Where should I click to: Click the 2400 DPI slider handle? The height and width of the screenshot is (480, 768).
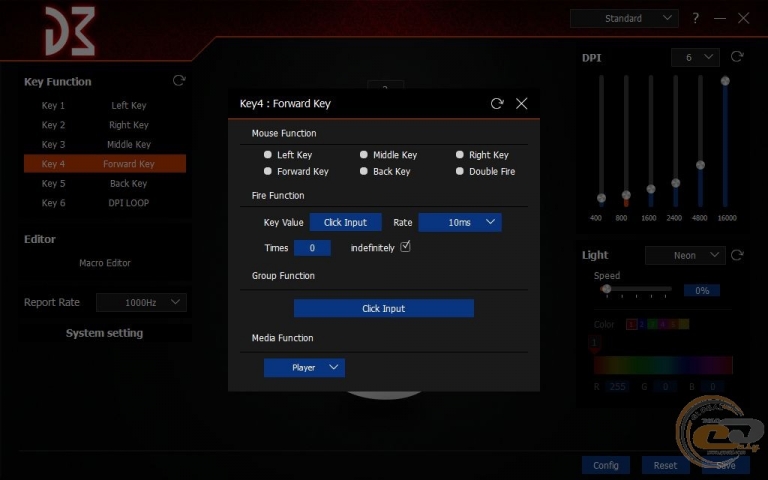click(x=676, y=183)
